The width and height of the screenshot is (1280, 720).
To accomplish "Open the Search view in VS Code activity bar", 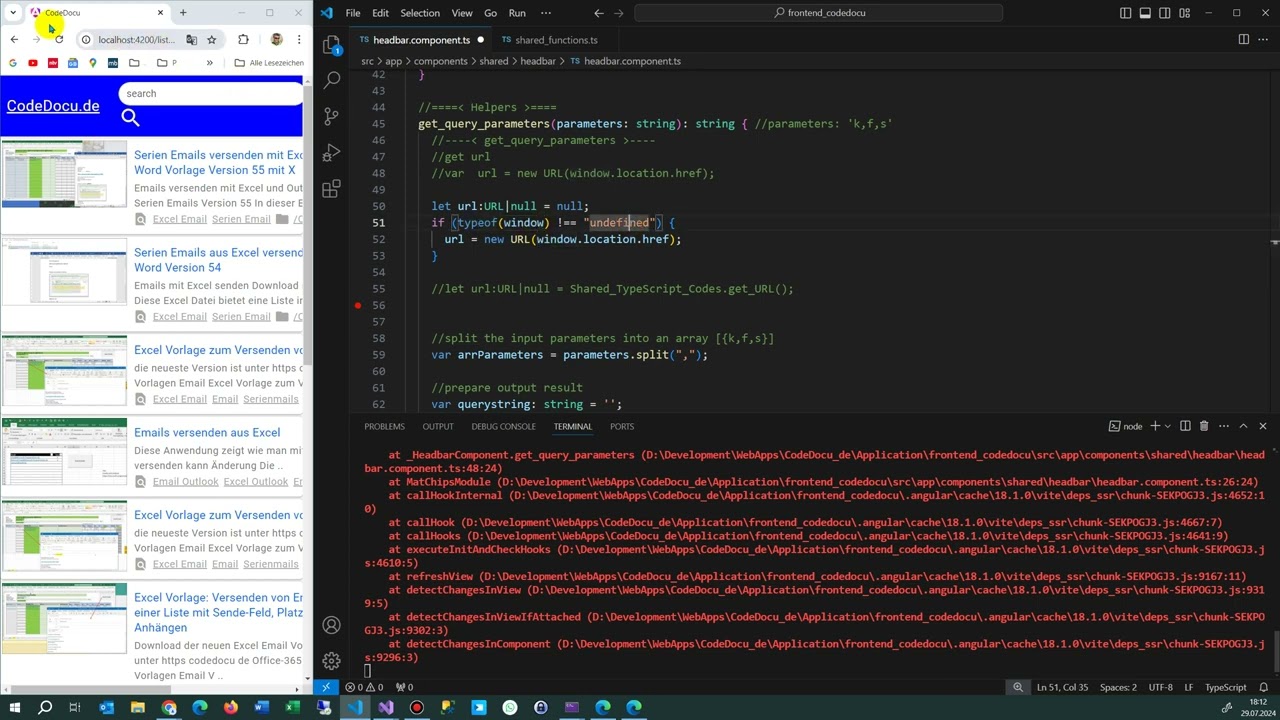I will [332, 80].
